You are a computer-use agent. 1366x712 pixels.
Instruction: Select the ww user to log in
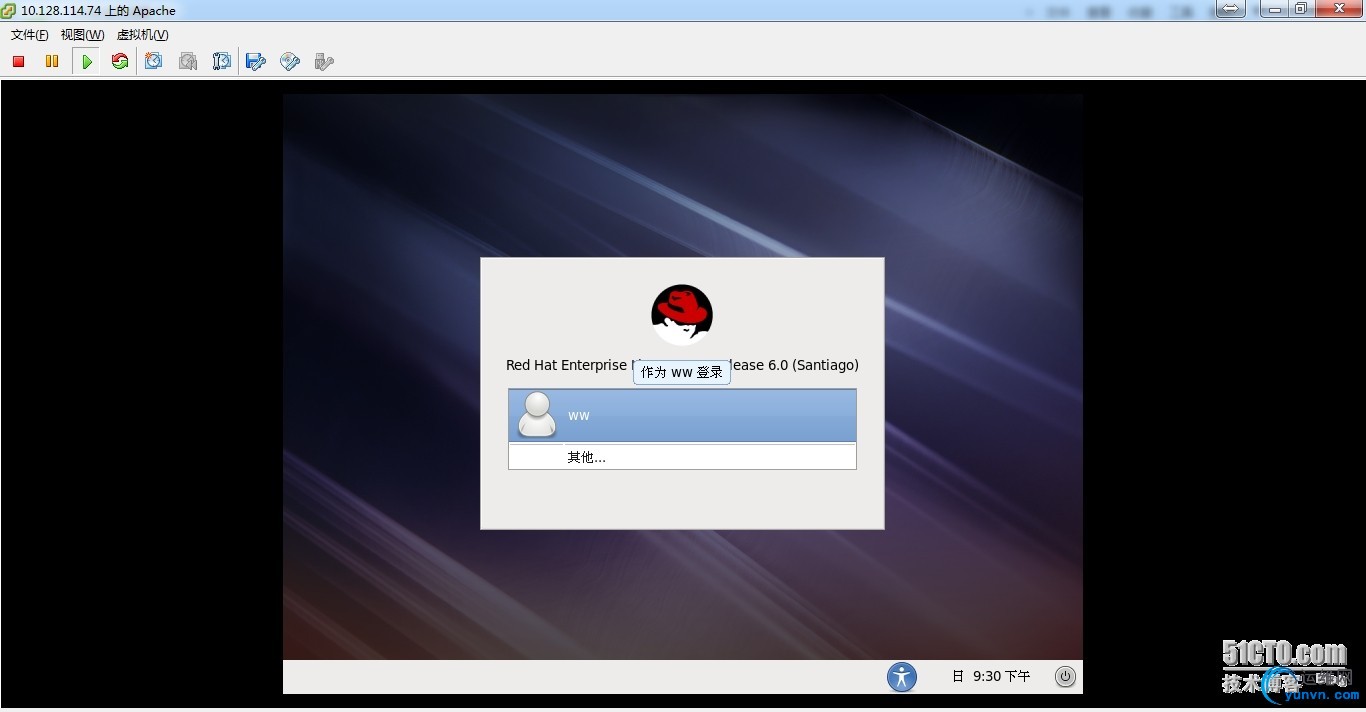pos(682,415)
